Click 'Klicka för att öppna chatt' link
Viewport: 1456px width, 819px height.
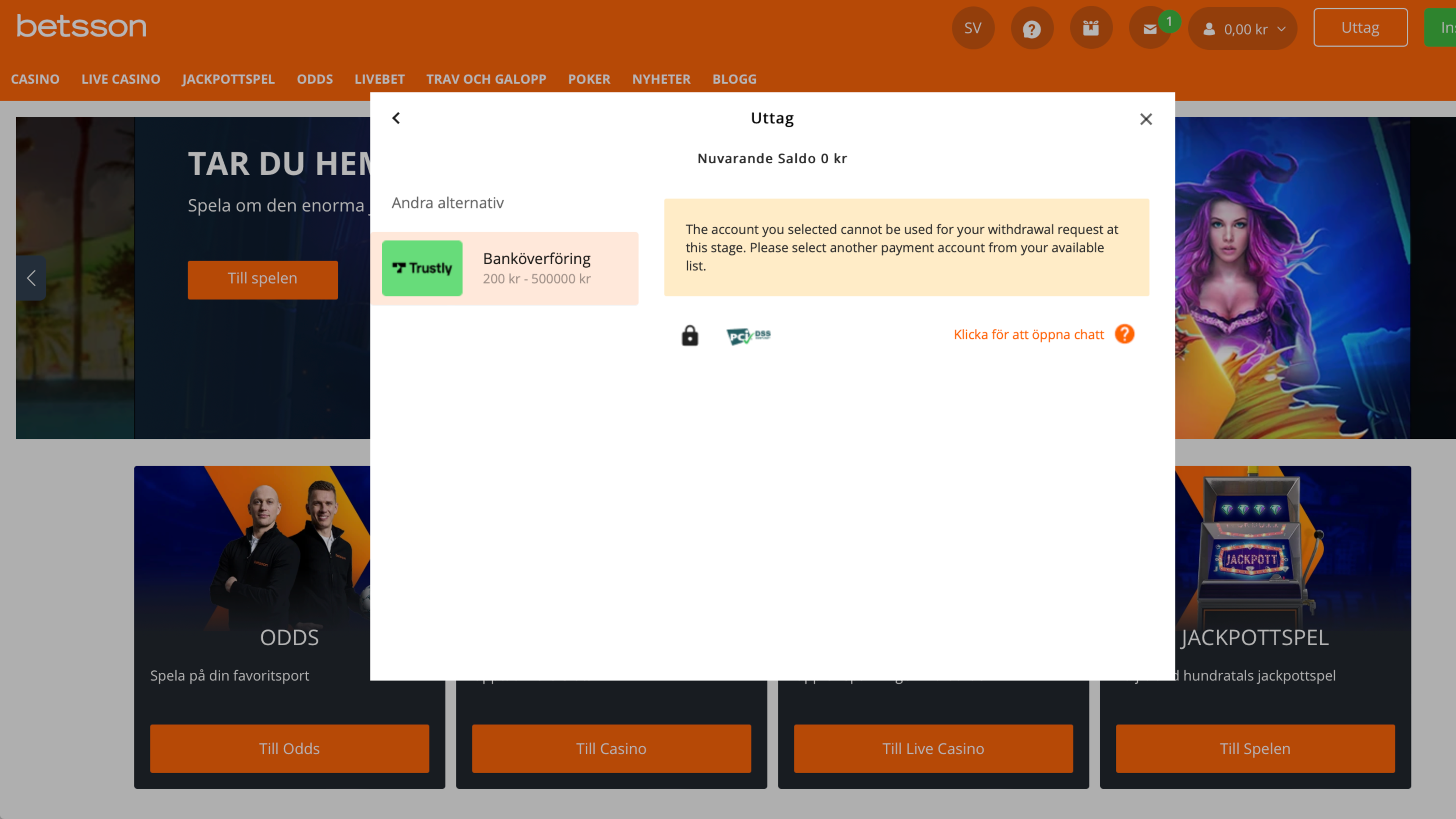(1029, 334)
